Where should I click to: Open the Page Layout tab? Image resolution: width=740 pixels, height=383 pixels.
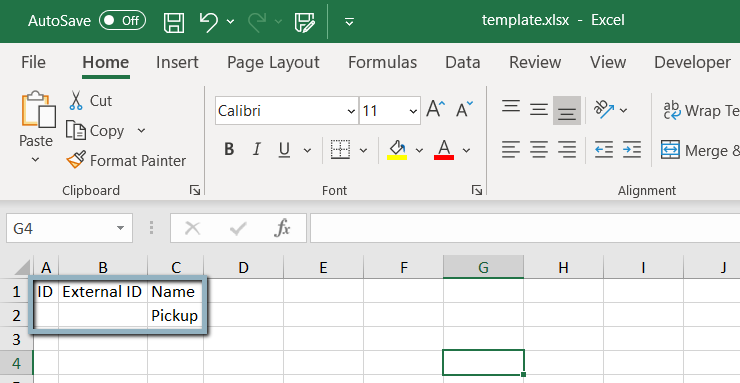coord(273,62)
